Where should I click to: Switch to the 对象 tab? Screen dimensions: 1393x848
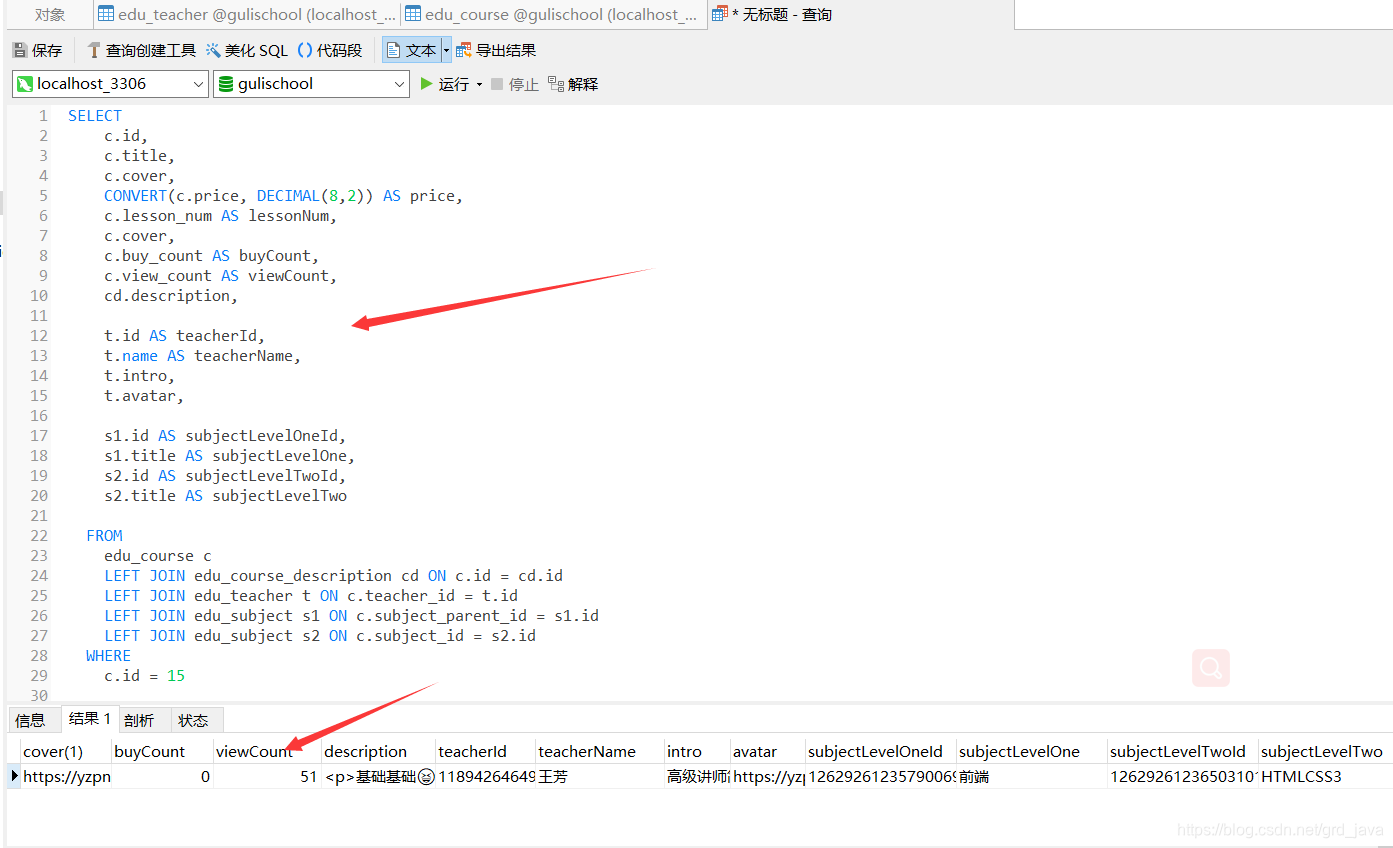pos(49,14)
